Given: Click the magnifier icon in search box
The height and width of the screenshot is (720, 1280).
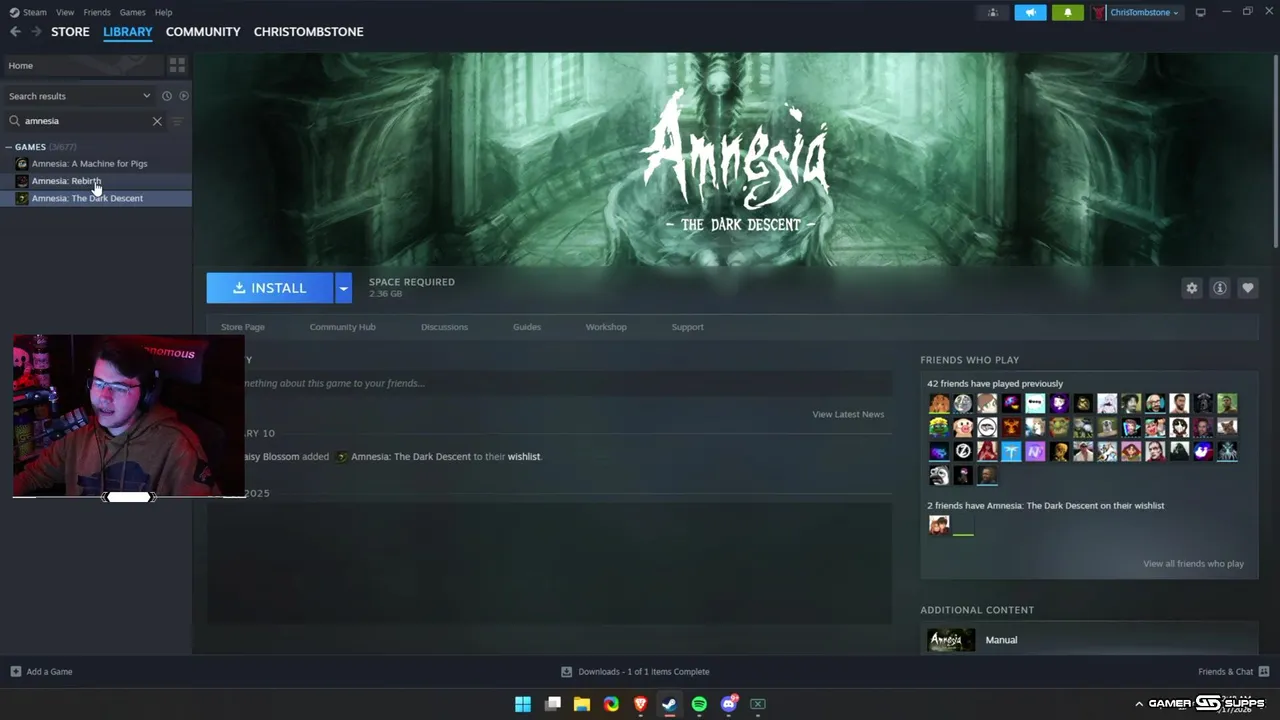Looking at the screenshot, I should coord(14,121).
